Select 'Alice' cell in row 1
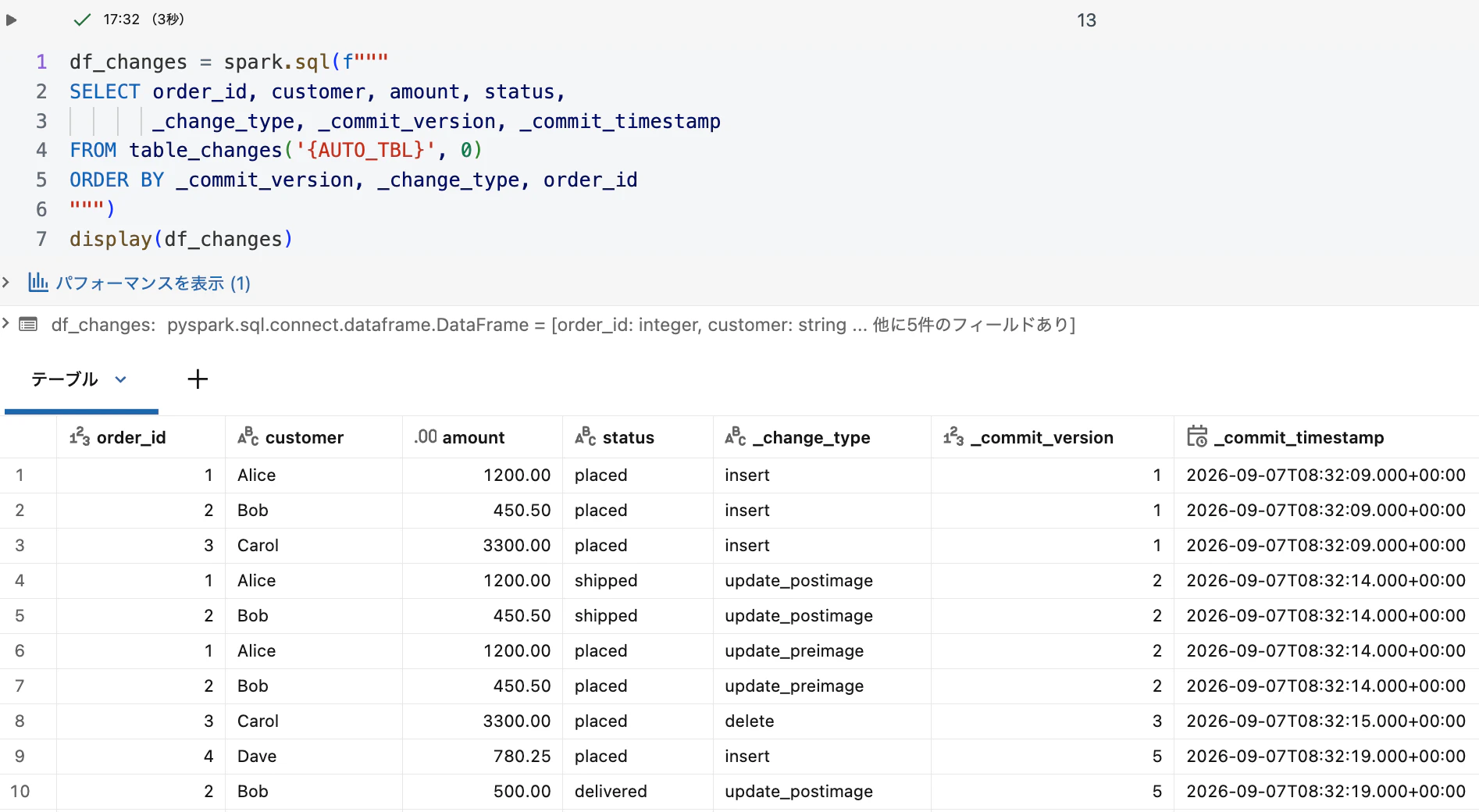This screenshot has height=812, width=1479. [314, 475]
